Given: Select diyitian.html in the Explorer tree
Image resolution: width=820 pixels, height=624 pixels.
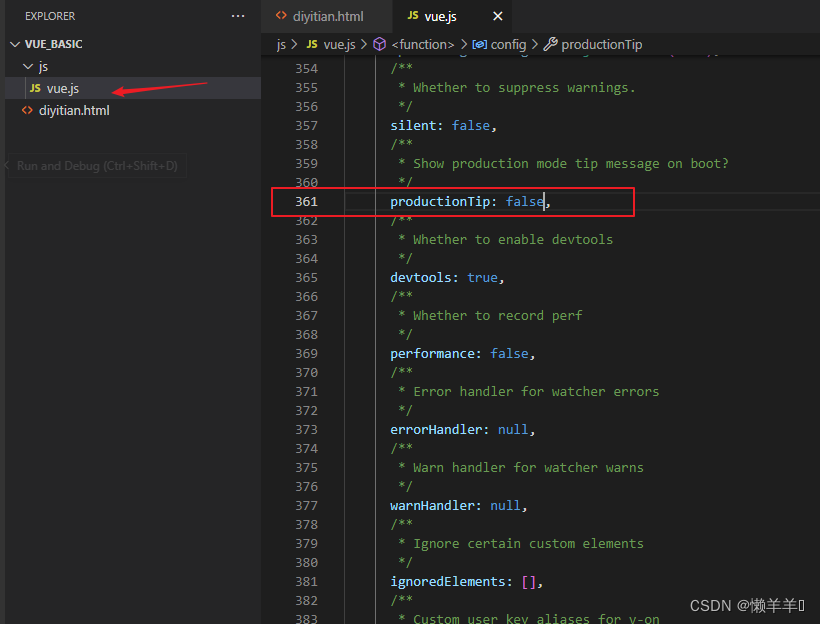Looking at the screenshot, I should click(74, 110).
